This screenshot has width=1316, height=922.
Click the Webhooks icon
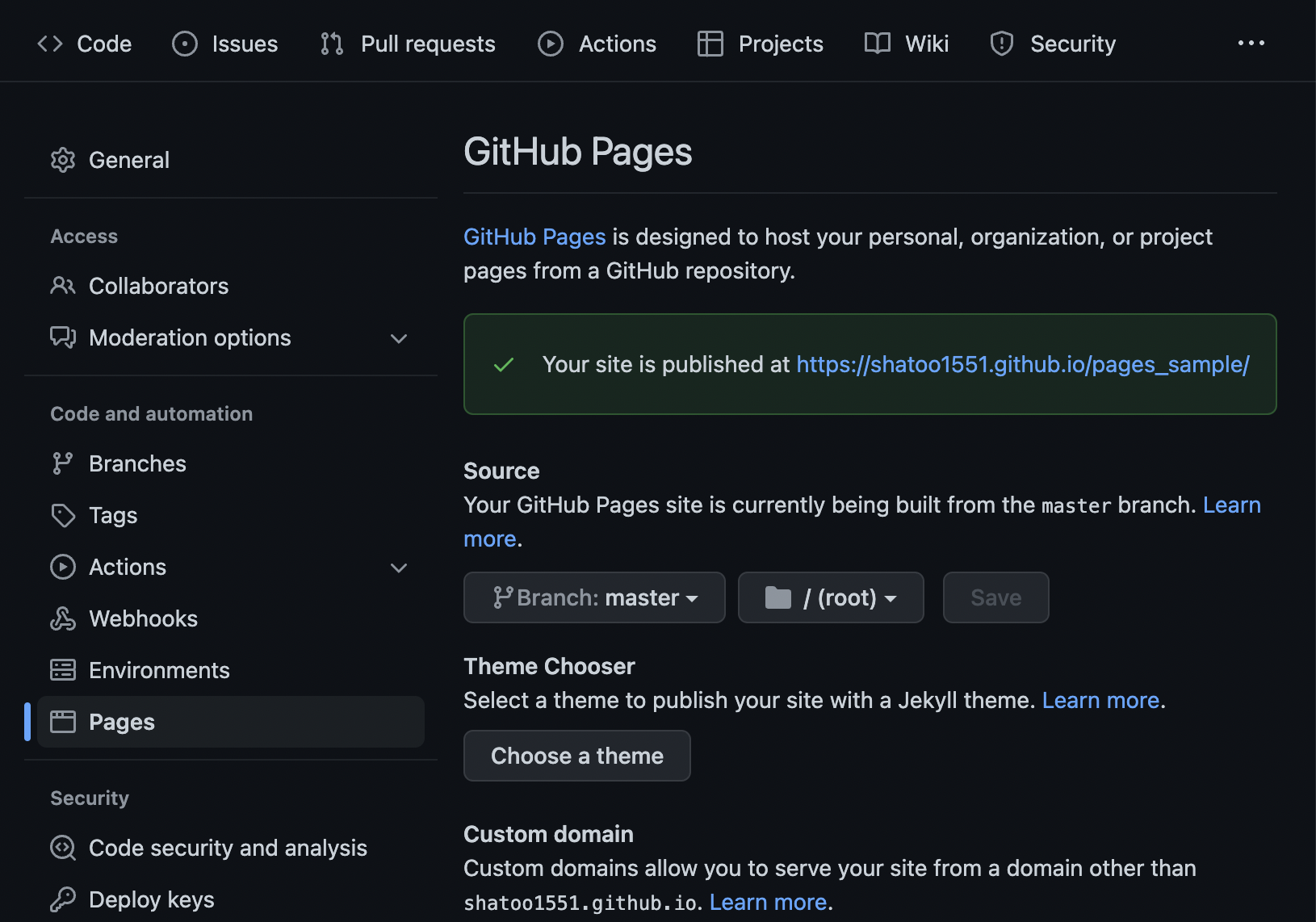[x=63, y=618]
